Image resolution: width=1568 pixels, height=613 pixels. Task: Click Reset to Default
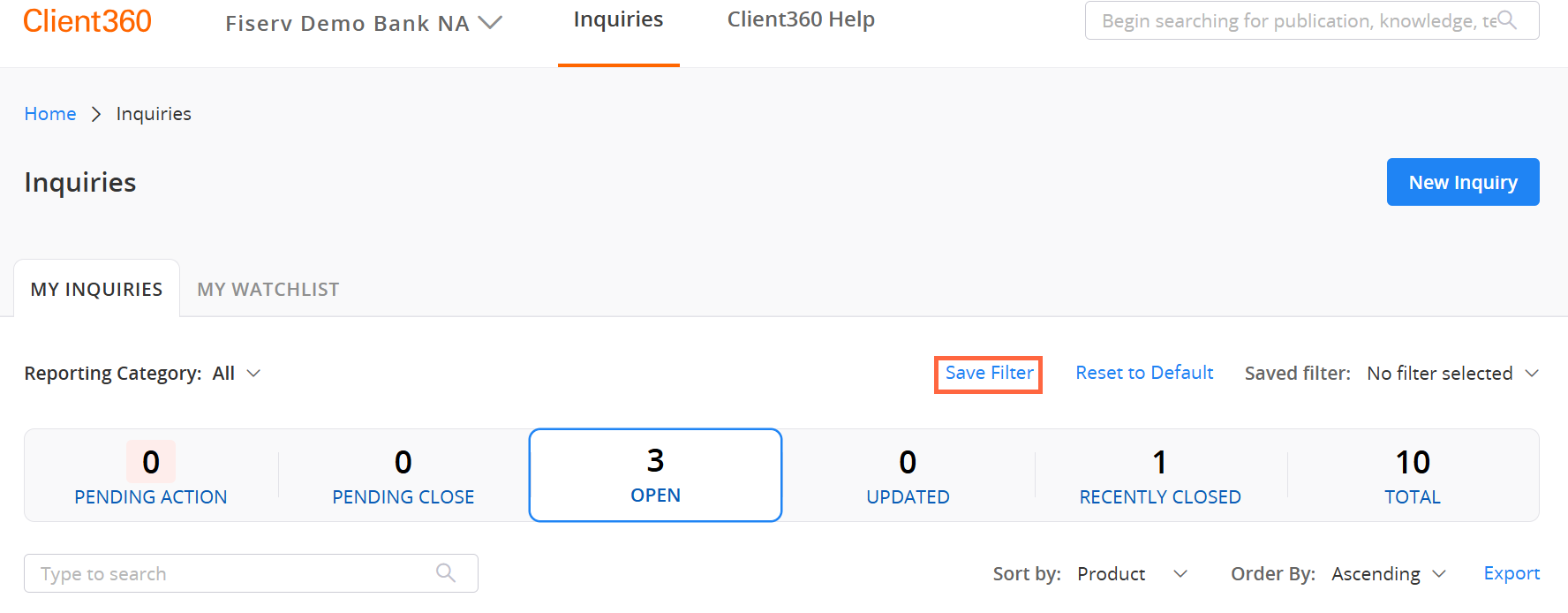(1144, 373)
